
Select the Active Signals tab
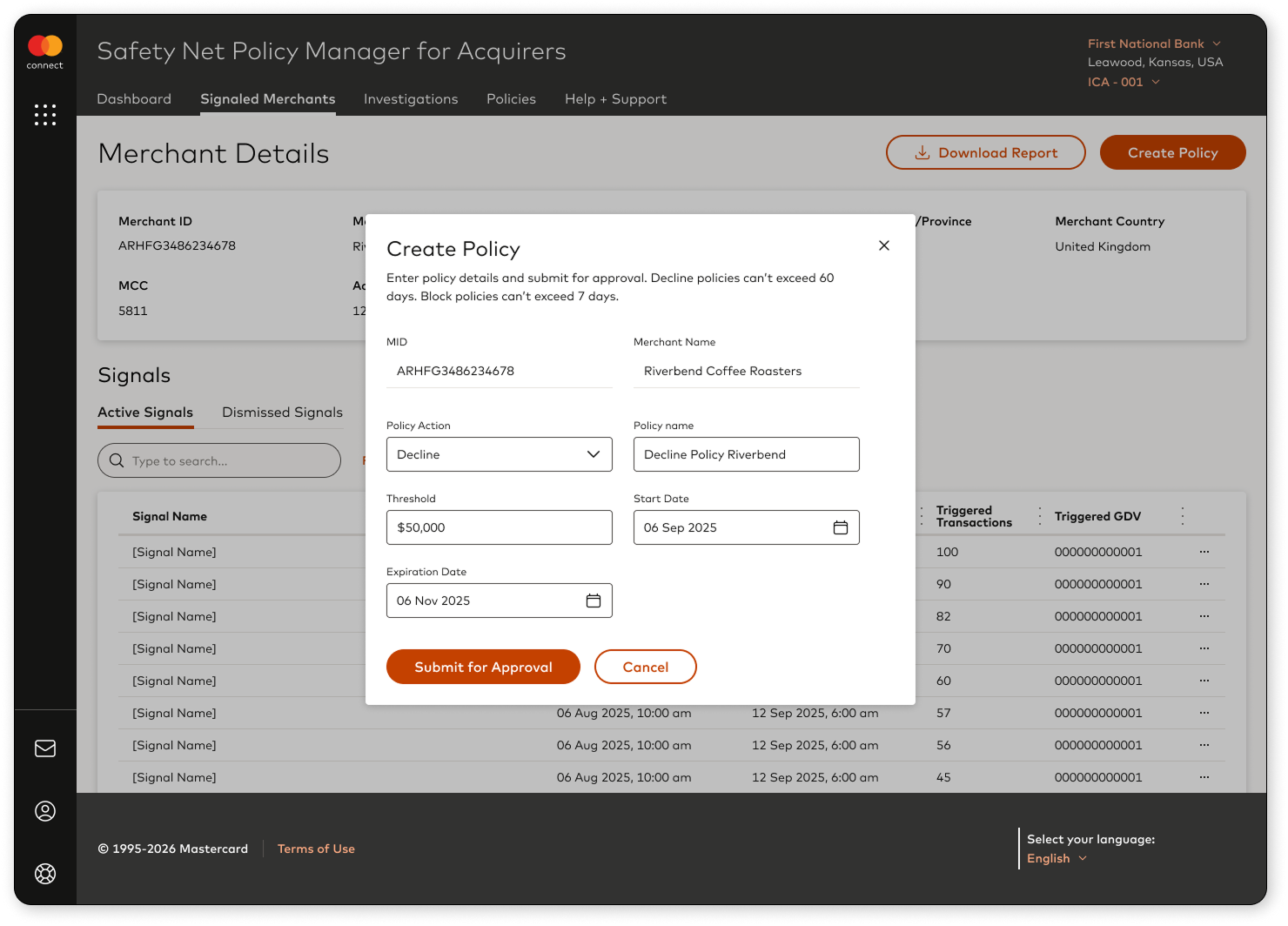(x=145, y=413)
